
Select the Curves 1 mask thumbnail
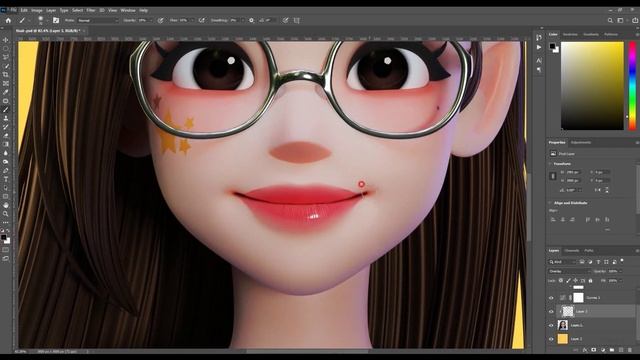point(578,298)
